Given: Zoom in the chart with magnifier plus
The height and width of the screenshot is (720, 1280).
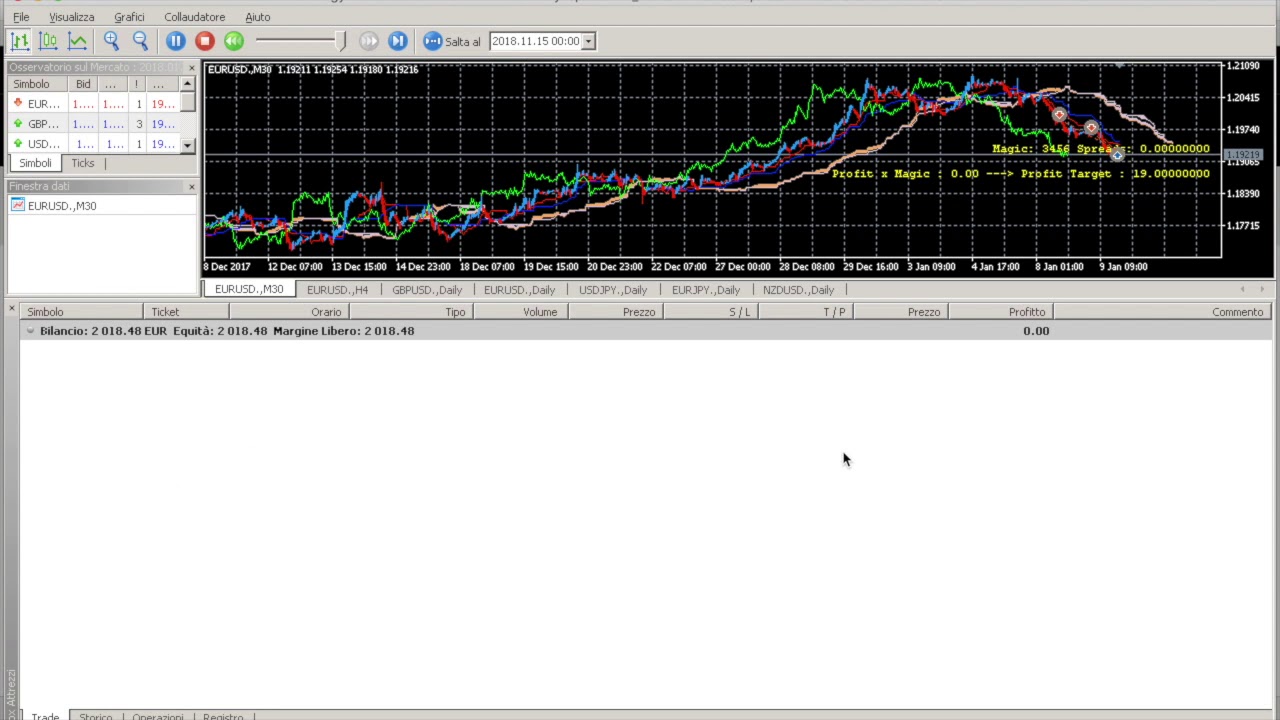Looking at the screenshot, I should (111, 41).
